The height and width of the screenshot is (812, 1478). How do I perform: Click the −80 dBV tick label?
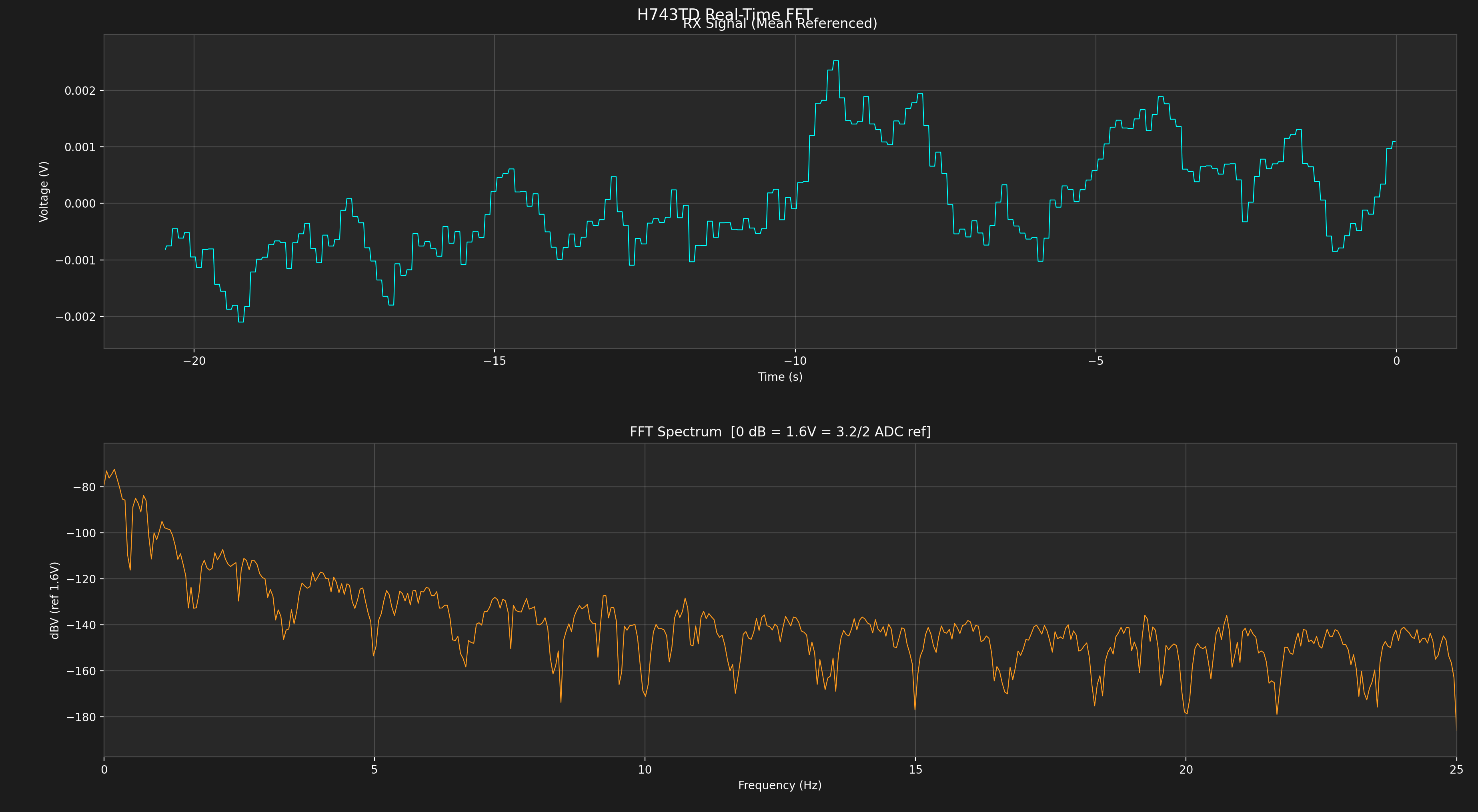click(84, 488)
